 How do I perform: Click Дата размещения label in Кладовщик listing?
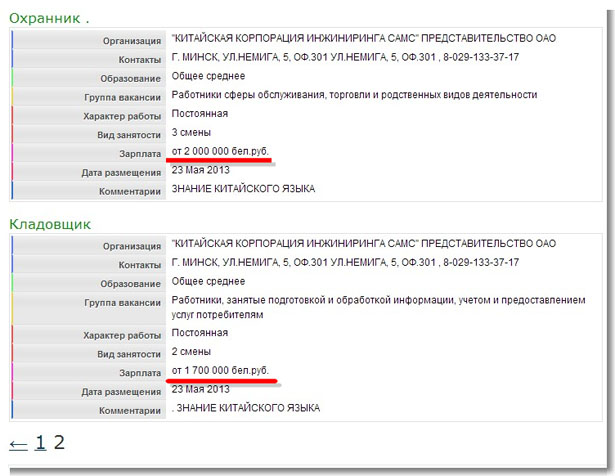click(x=121, y=392)
